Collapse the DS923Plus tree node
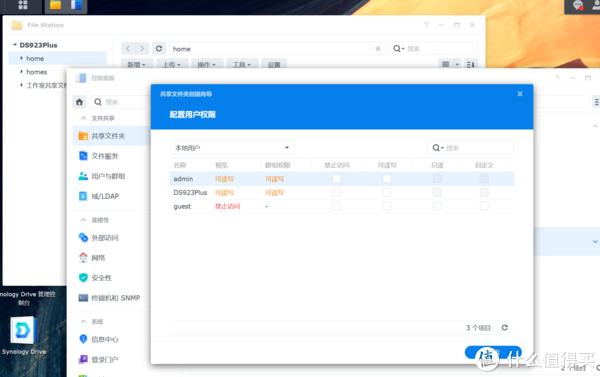Viewport: 600px width, 377px height. coord(15,45)
